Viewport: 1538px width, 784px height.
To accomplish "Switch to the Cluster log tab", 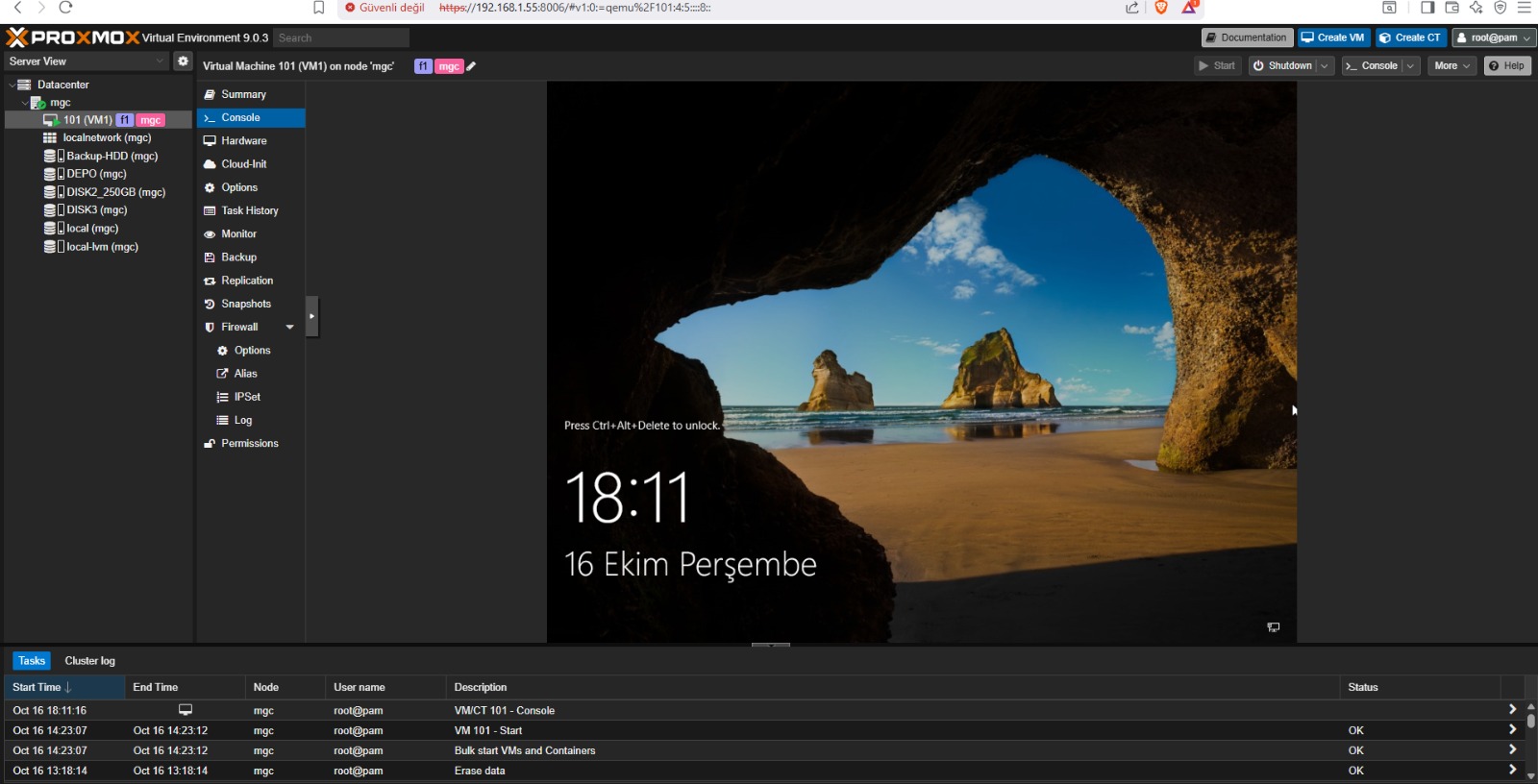I will [89, 661].
